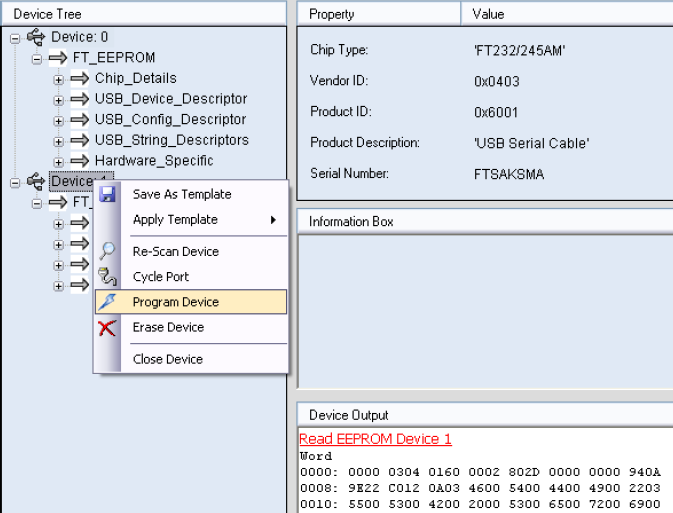Click the cable icon for Cycle Port
This screenshot has width=673, height=513.
pyautogui.click(x=107, y=276)
